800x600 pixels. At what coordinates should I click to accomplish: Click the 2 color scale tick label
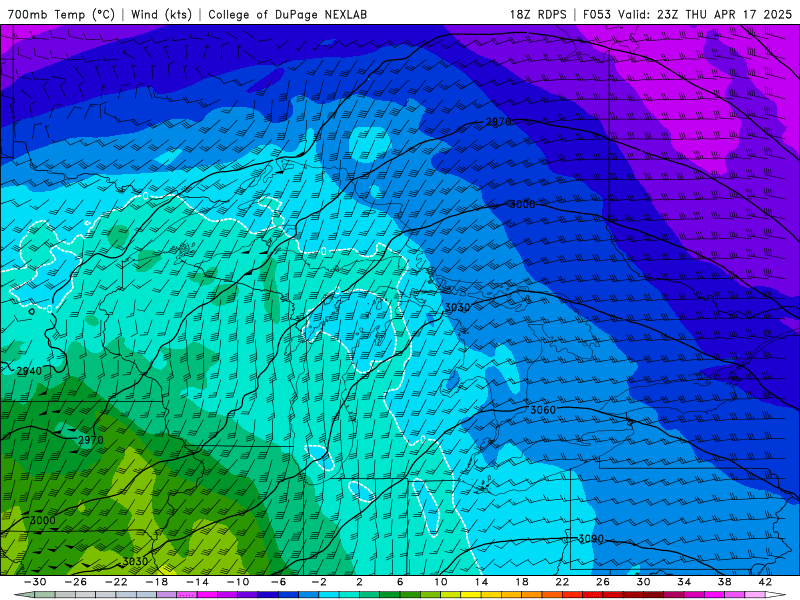[x=359, y=582]
